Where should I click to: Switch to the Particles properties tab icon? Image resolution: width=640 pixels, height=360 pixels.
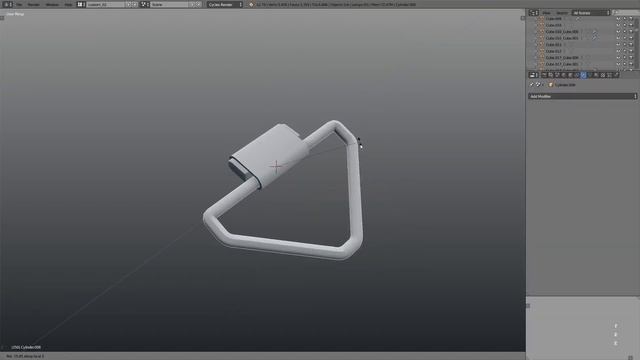pyautogui.click(x=609, y=75)
